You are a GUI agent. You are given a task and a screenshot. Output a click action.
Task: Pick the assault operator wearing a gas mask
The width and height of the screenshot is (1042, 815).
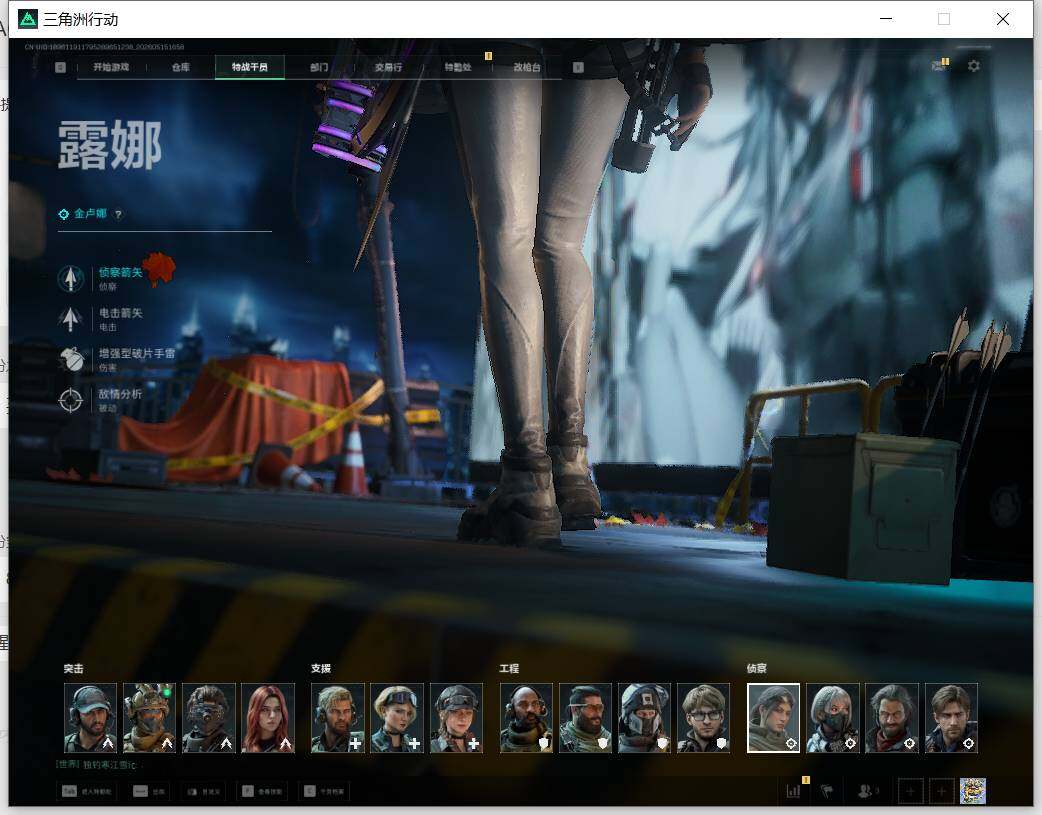[x=209, y=718]
